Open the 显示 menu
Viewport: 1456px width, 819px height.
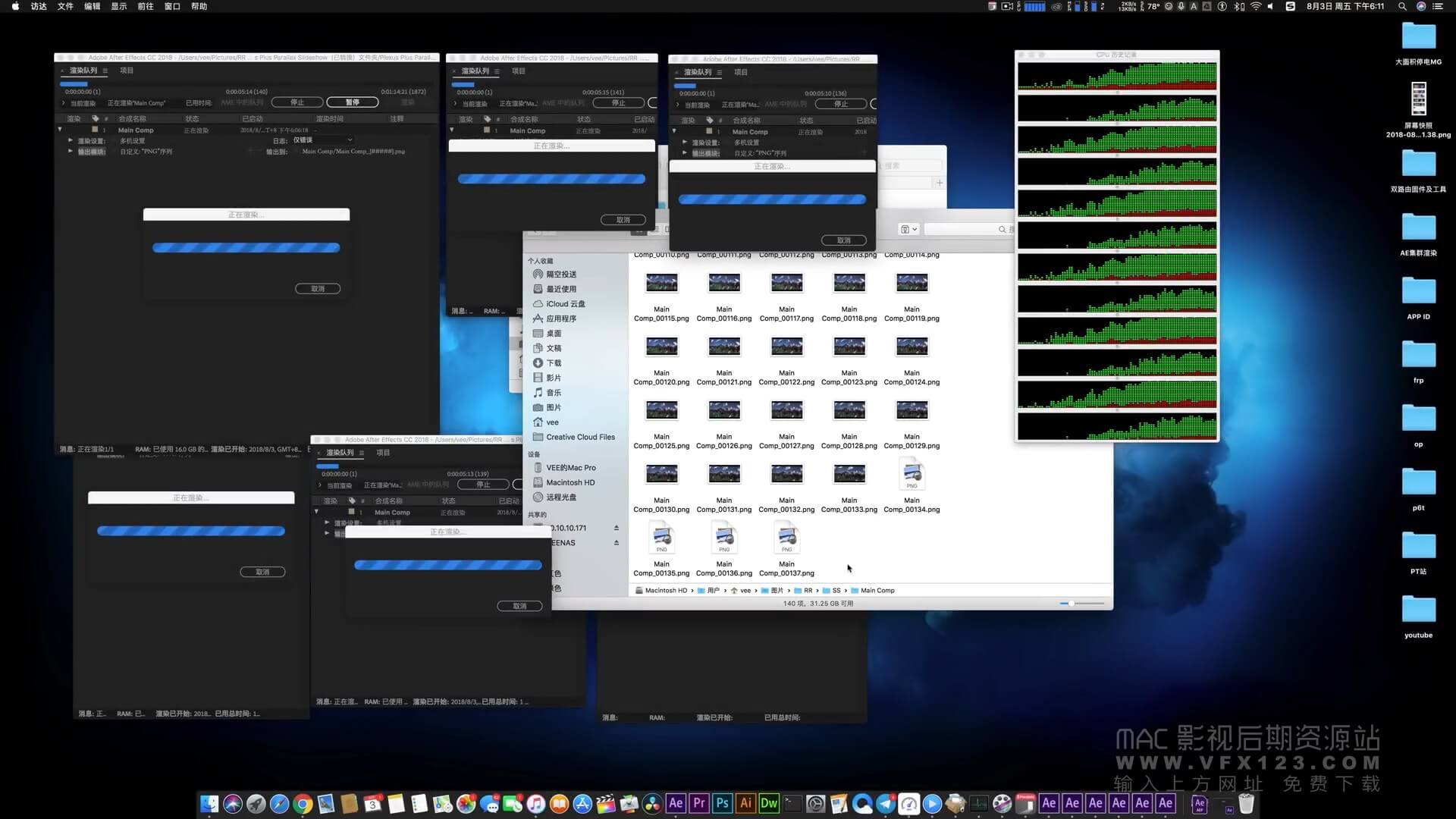119,6
